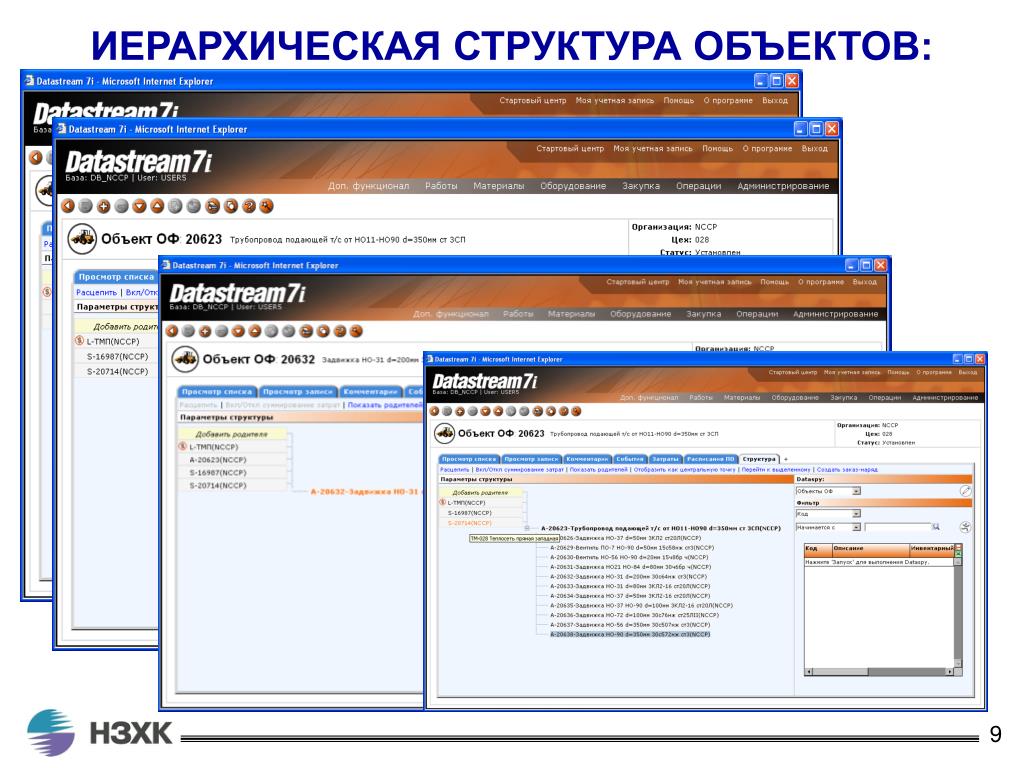Click Добавить родителя in front window
The height and width of the screenshot is (768, 1024).
pyautogui.click(x=480, y=492)
